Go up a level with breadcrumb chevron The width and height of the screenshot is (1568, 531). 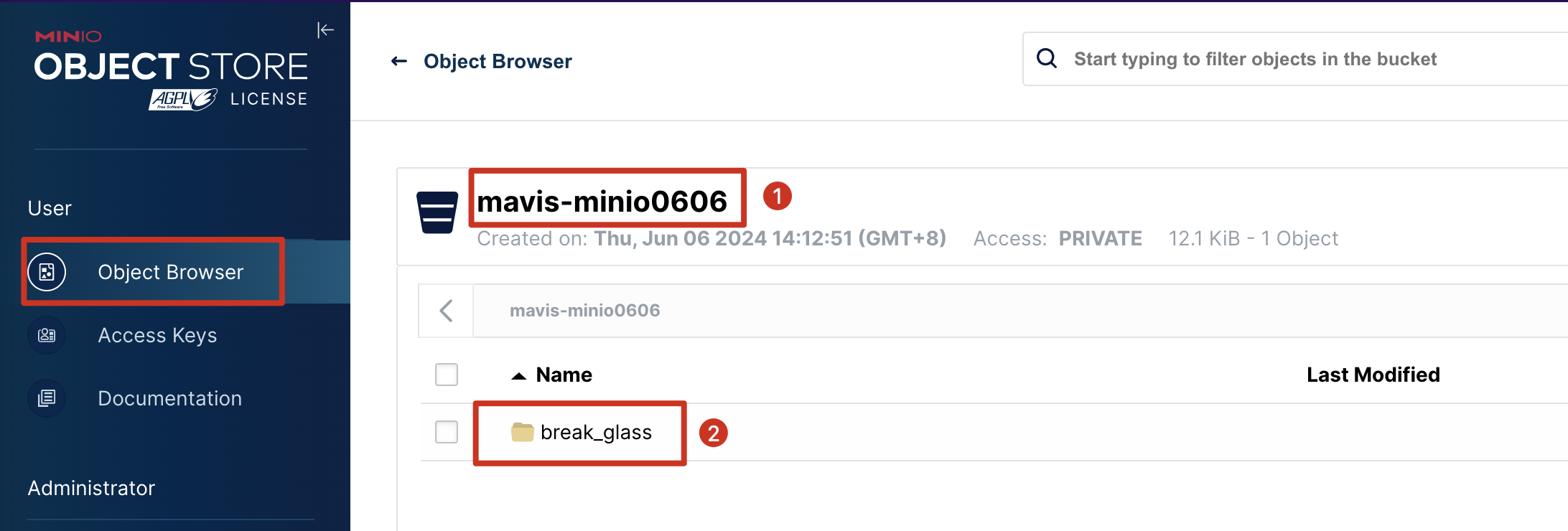[446, 311]
